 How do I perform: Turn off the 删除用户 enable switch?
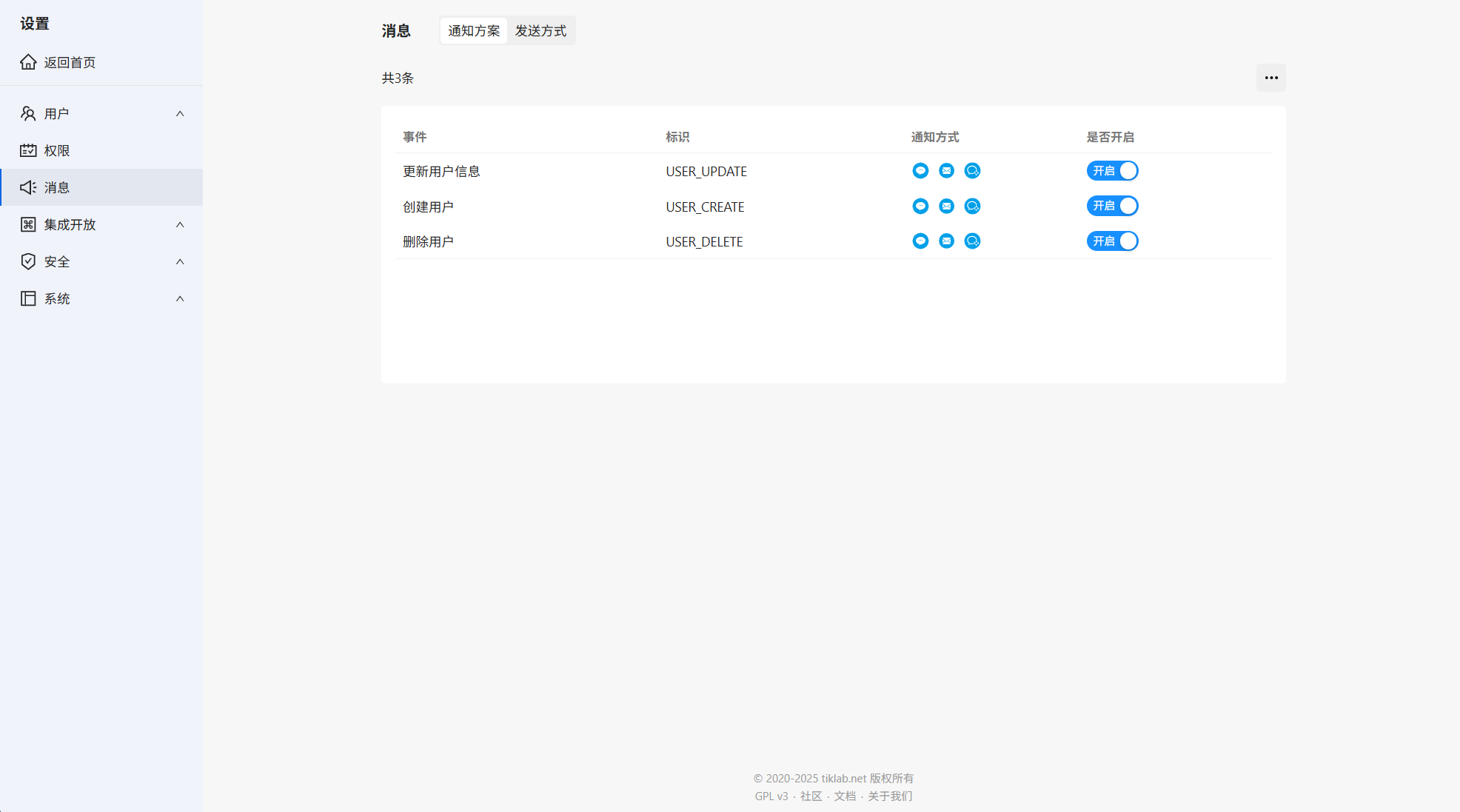point(1112,241)
